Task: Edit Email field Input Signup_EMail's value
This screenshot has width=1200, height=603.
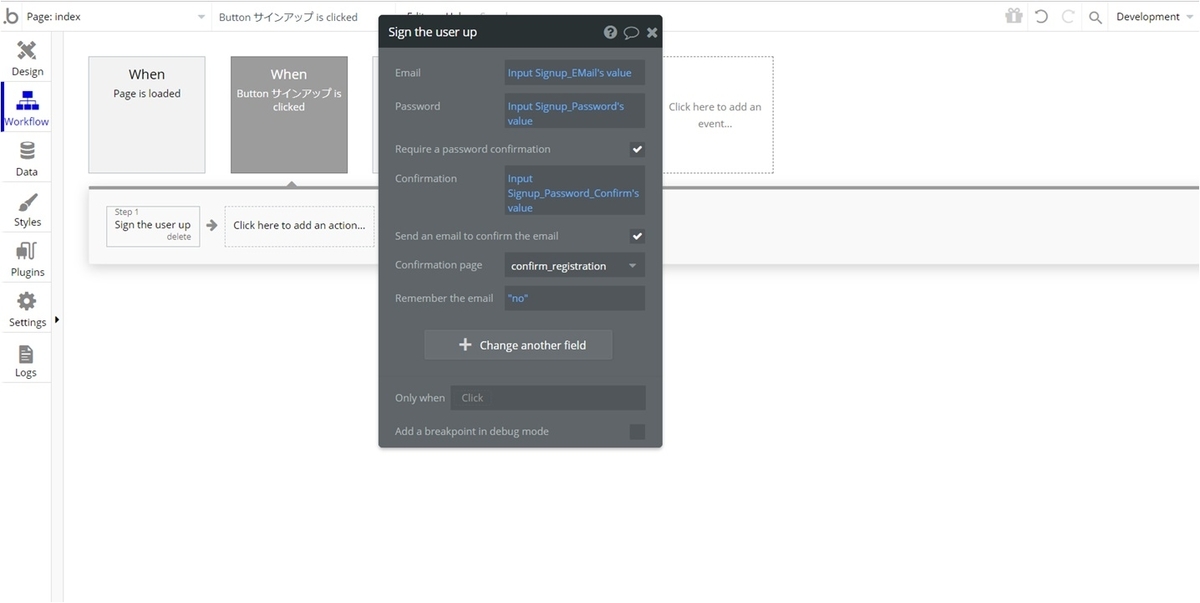Action: (575, 73)
